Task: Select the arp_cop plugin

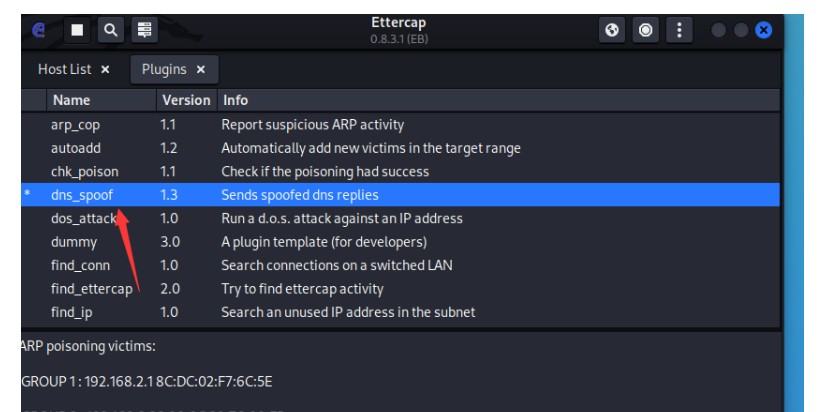Action: [76, 125]
